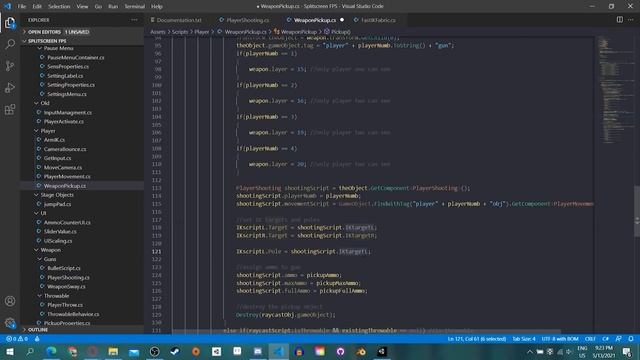Open the feedback icon in status bar

(618, 339)
